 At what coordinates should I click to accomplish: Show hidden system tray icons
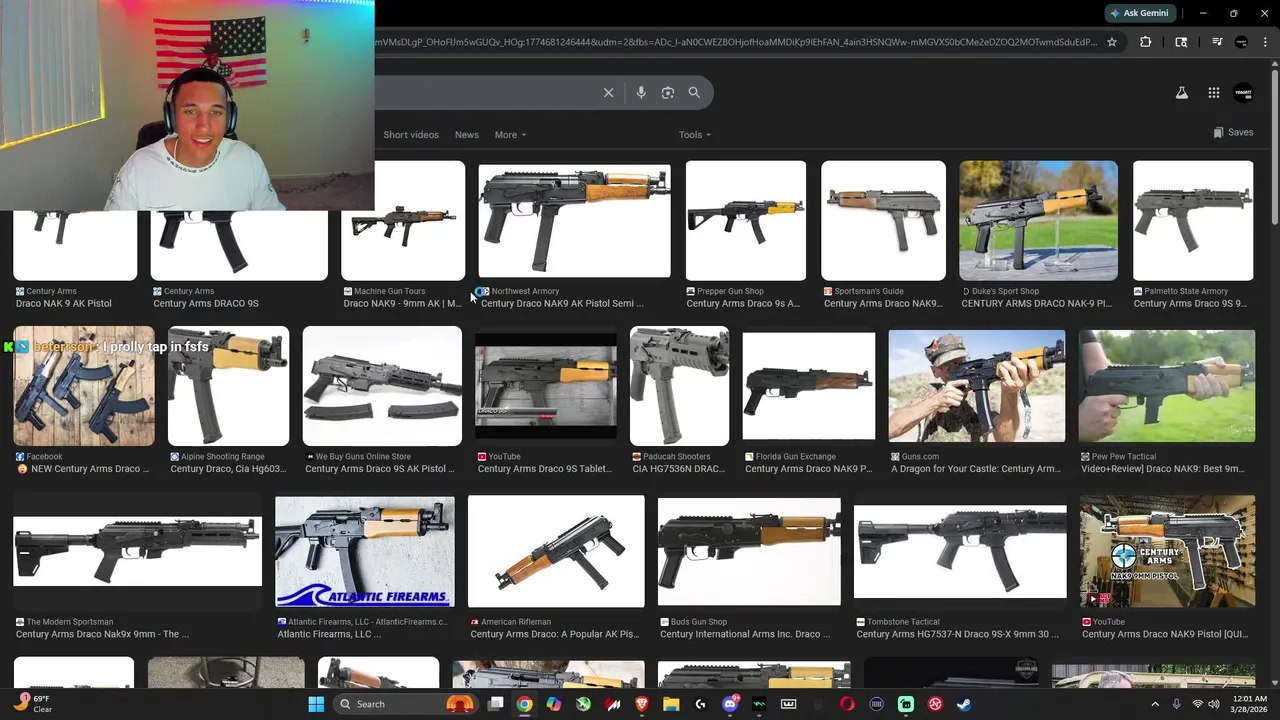click(1155, 704)
